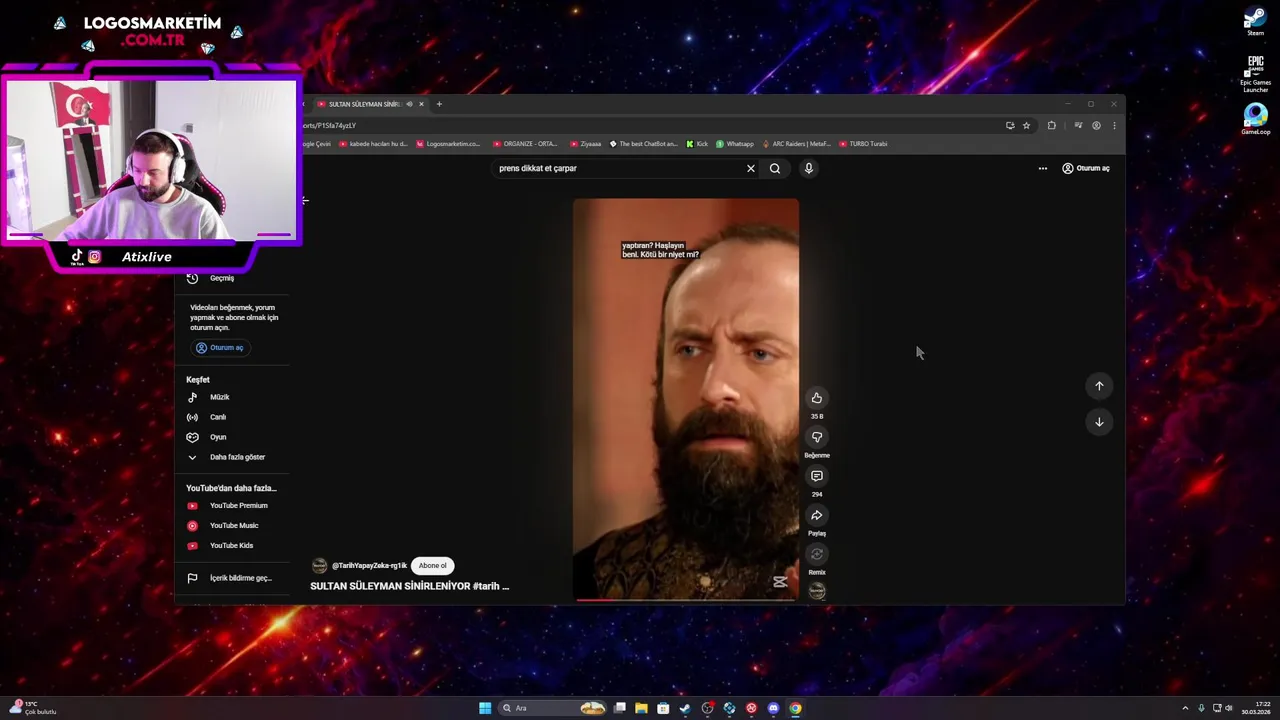The height and width of the screenshot is (720, 1280).
Task: Open ARC Raiders bookmark
Action: tap(797, 144)
